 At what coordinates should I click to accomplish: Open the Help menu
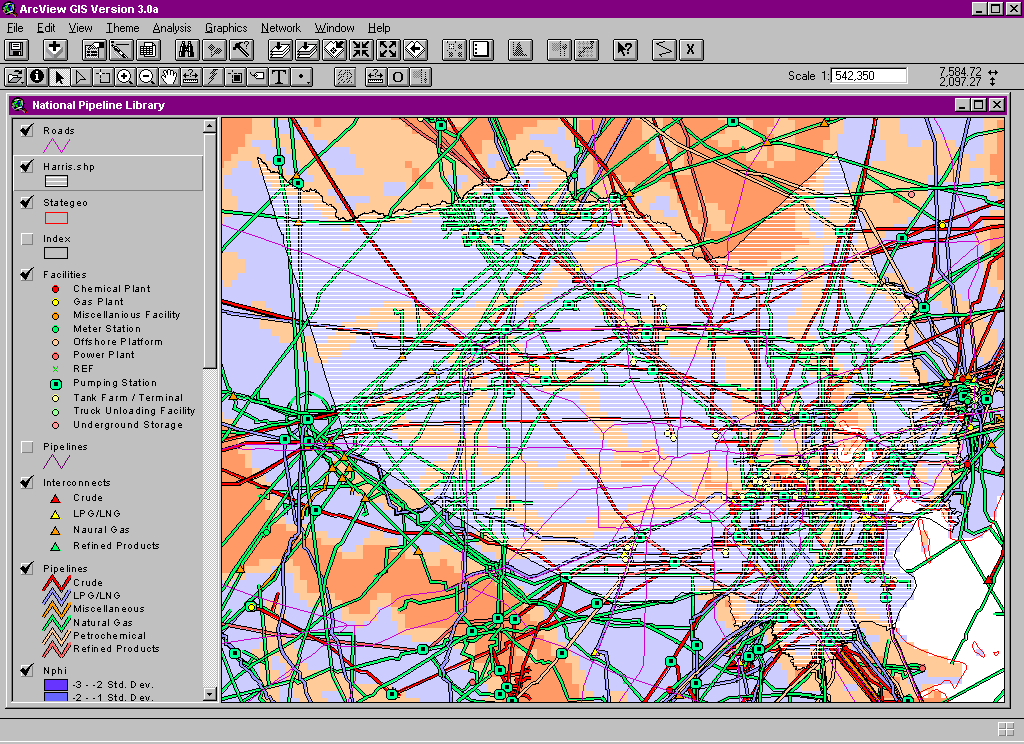(379, 28)
